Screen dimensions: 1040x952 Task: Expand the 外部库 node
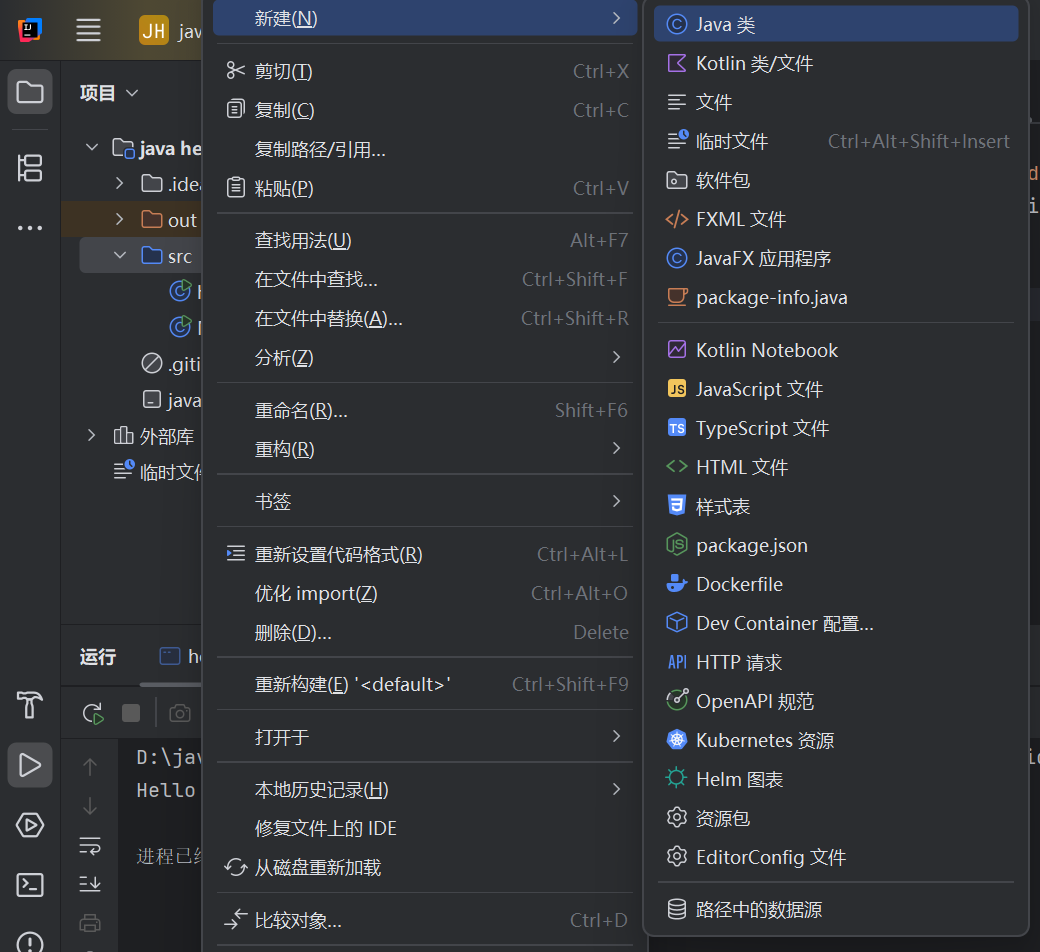[x=91, y=435]
